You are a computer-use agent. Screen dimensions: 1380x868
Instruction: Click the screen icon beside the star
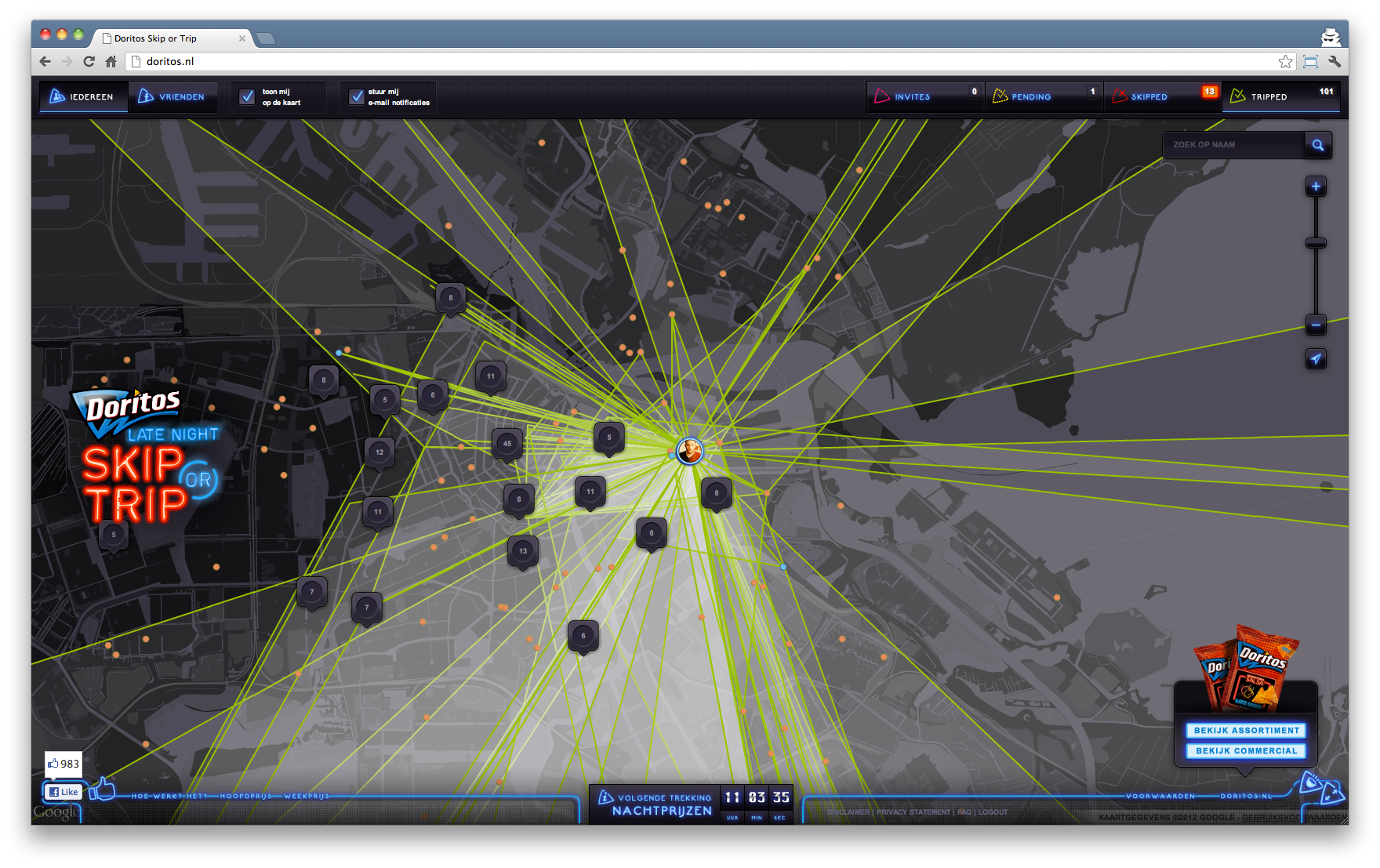(1310, 61)
